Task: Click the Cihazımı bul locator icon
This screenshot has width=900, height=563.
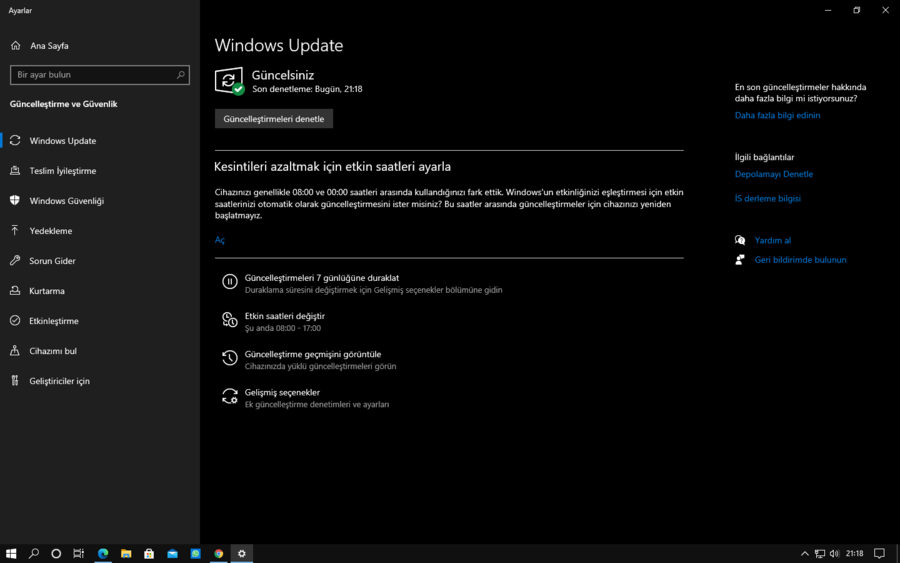Action: pyautogui.click(x=15, y=351)
